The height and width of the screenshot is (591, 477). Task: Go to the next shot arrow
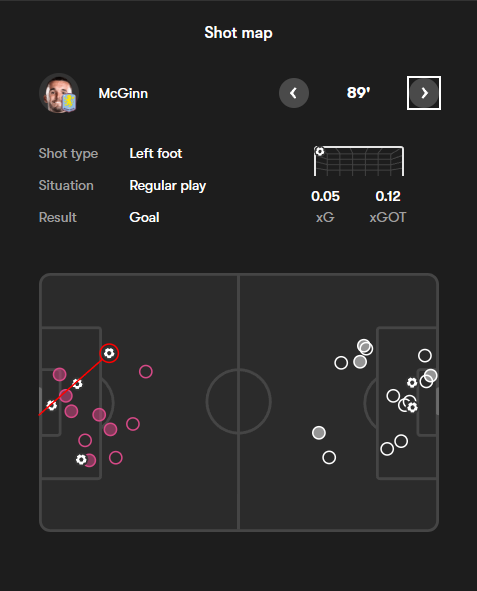[x=424, y=93]
